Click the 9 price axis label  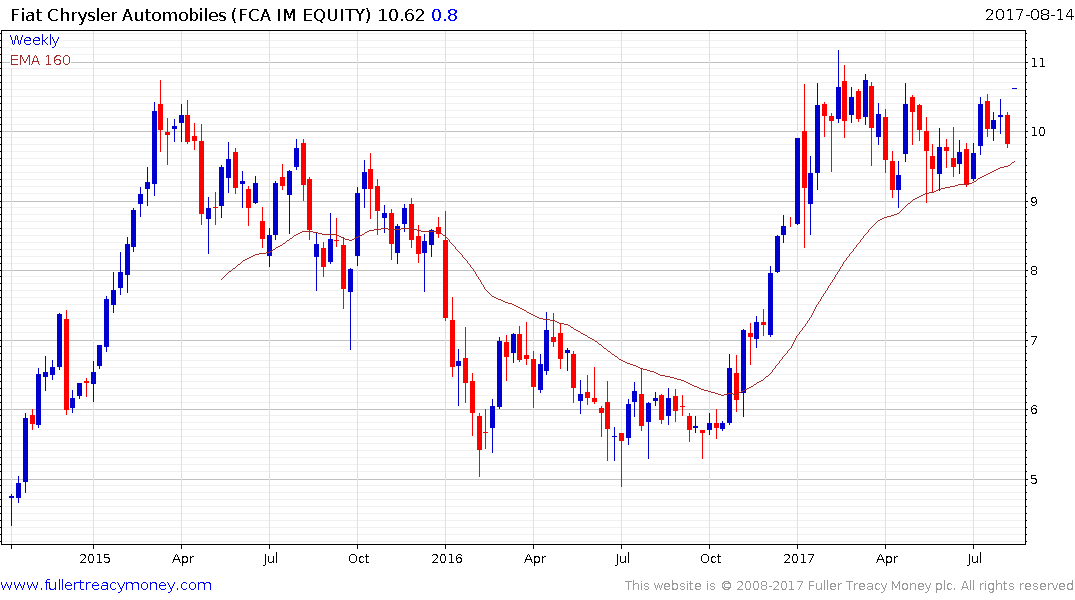(1035, 202)
